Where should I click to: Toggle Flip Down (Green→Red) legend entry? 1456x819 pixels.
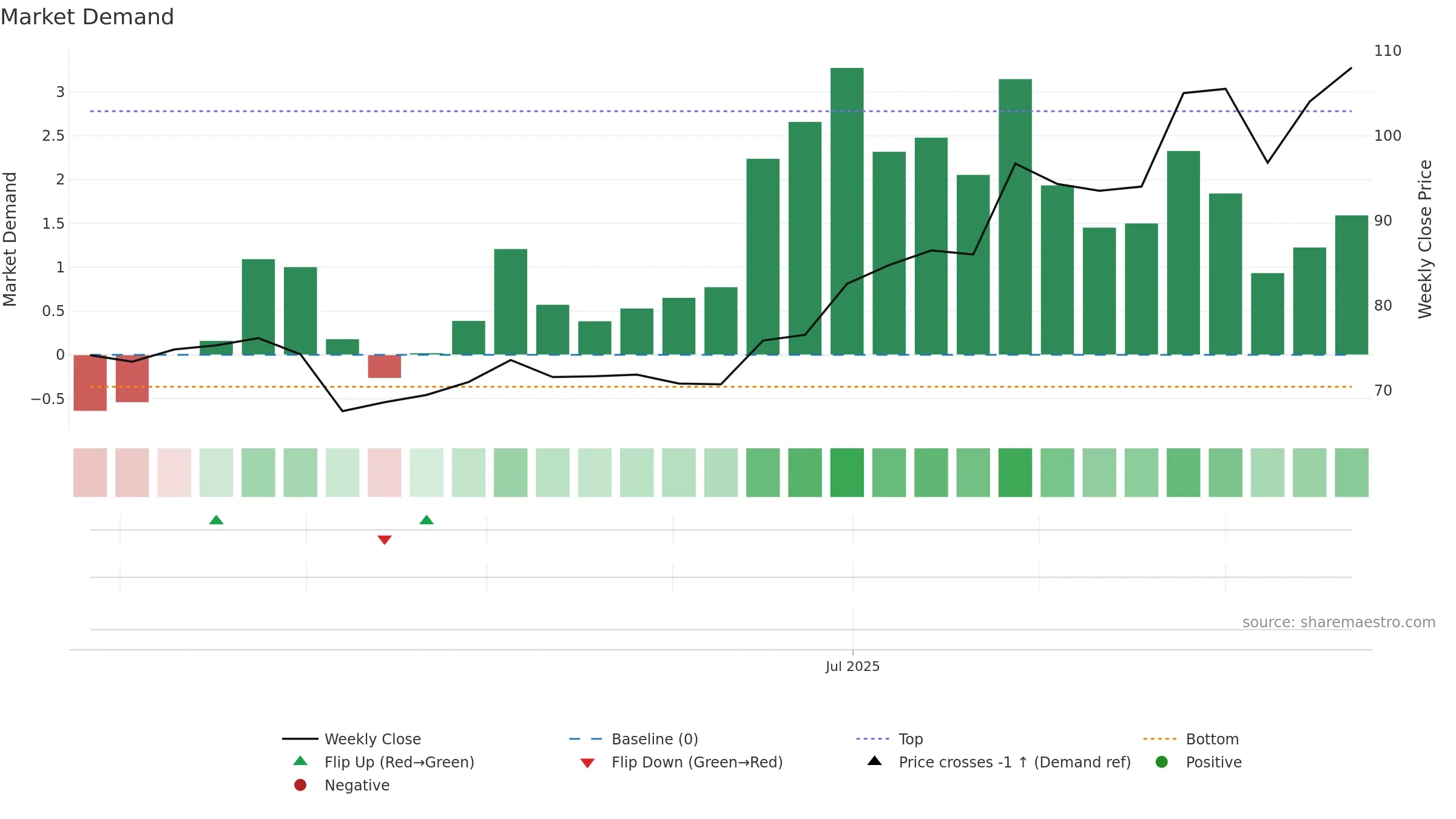(681, 762)
